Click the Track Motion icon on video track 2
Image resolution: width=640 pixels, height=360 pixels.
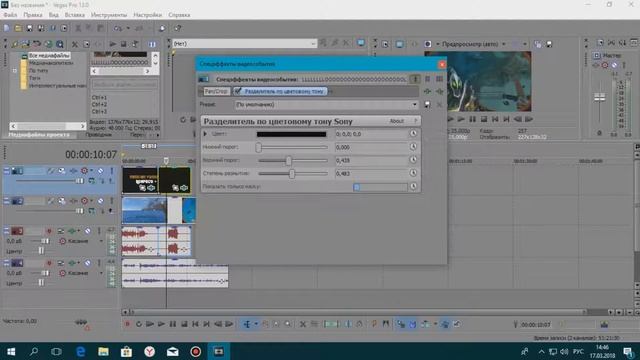coord(62,201)
